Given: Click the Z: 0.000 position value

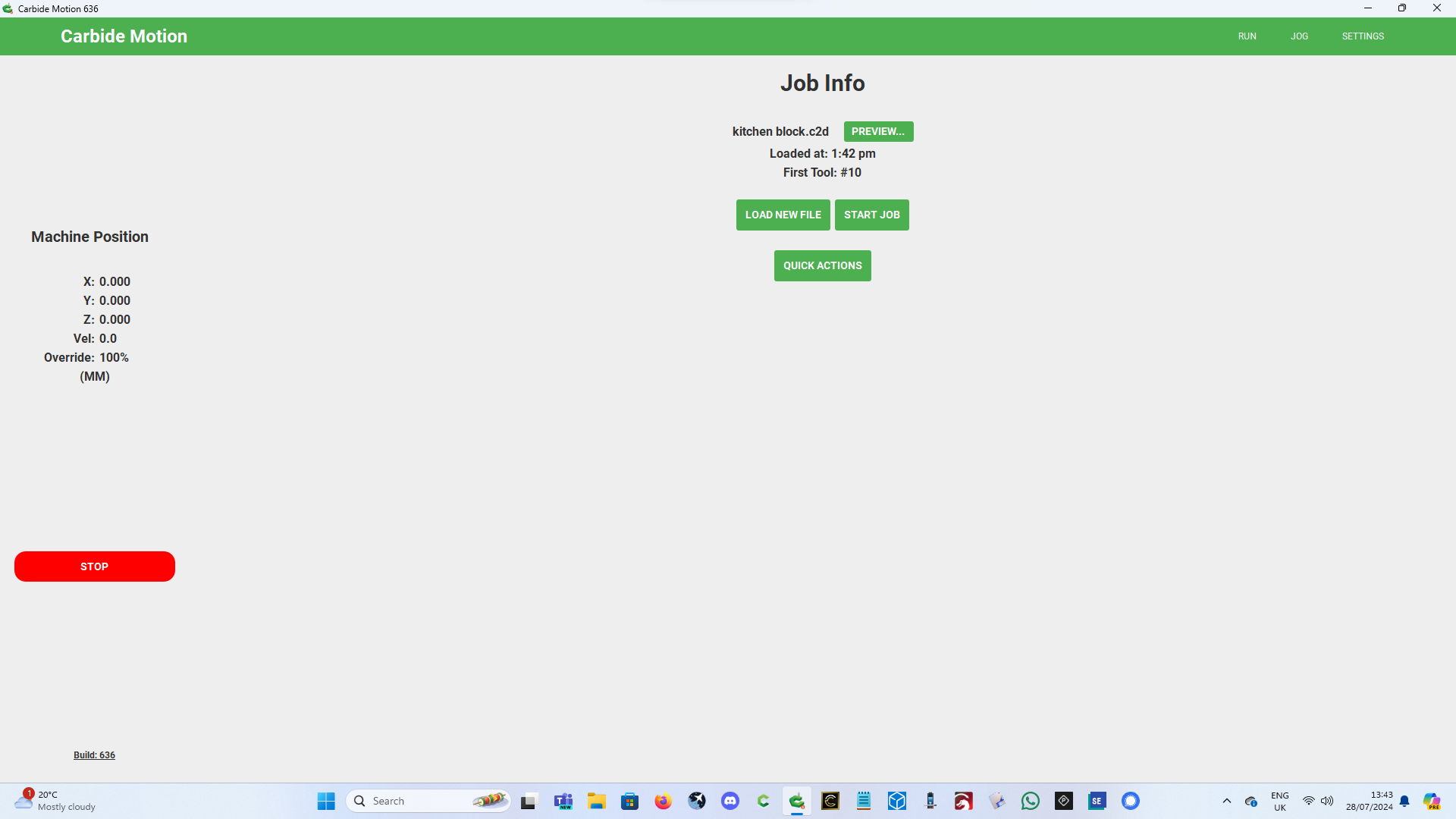Looking at the screenshot, I should click(x=107, y=319).
